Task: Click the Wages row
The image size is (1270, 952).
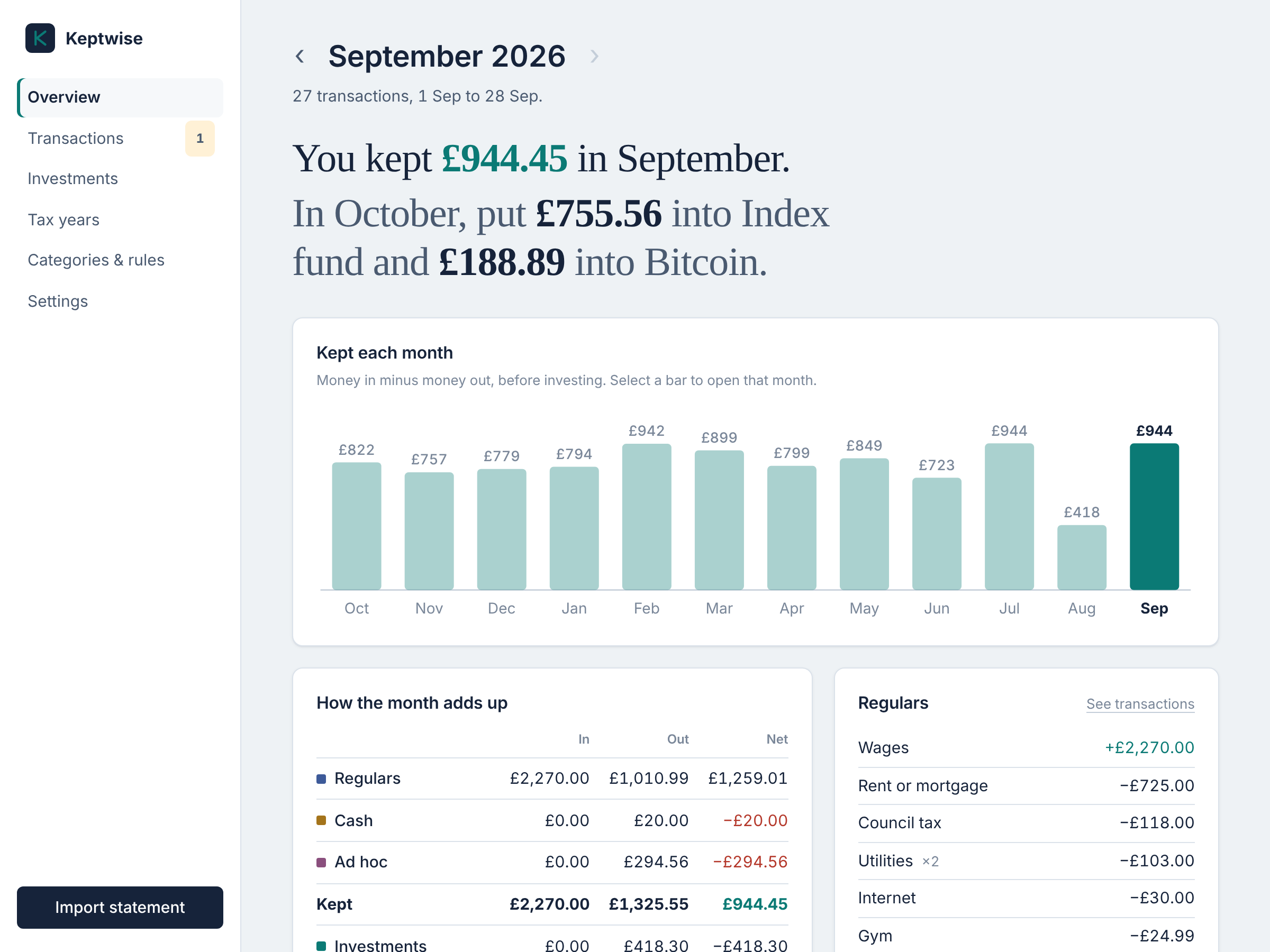Action: 1026,748
